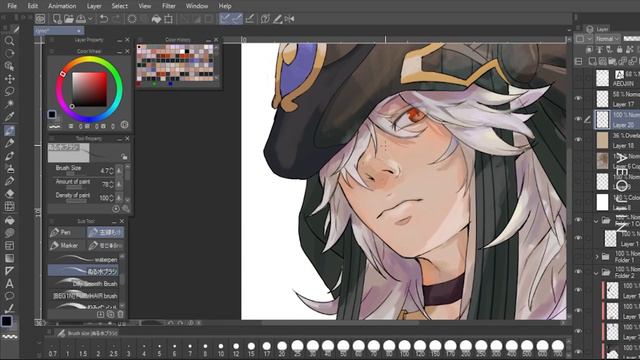The width and height of the screenshot is (640, 360).
Task: Select the Fill bucket tool
Action: (x=9, y=220)
